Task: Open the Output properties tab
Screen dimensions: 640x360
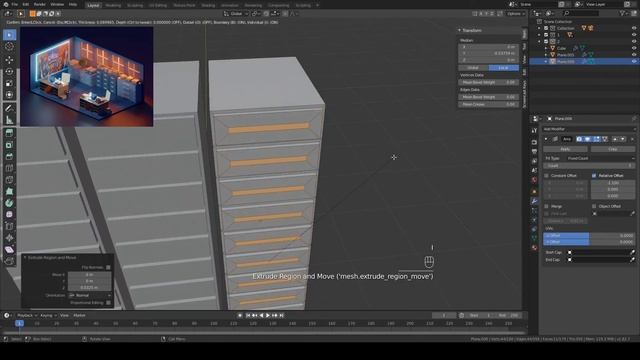Action: (534, 152)
